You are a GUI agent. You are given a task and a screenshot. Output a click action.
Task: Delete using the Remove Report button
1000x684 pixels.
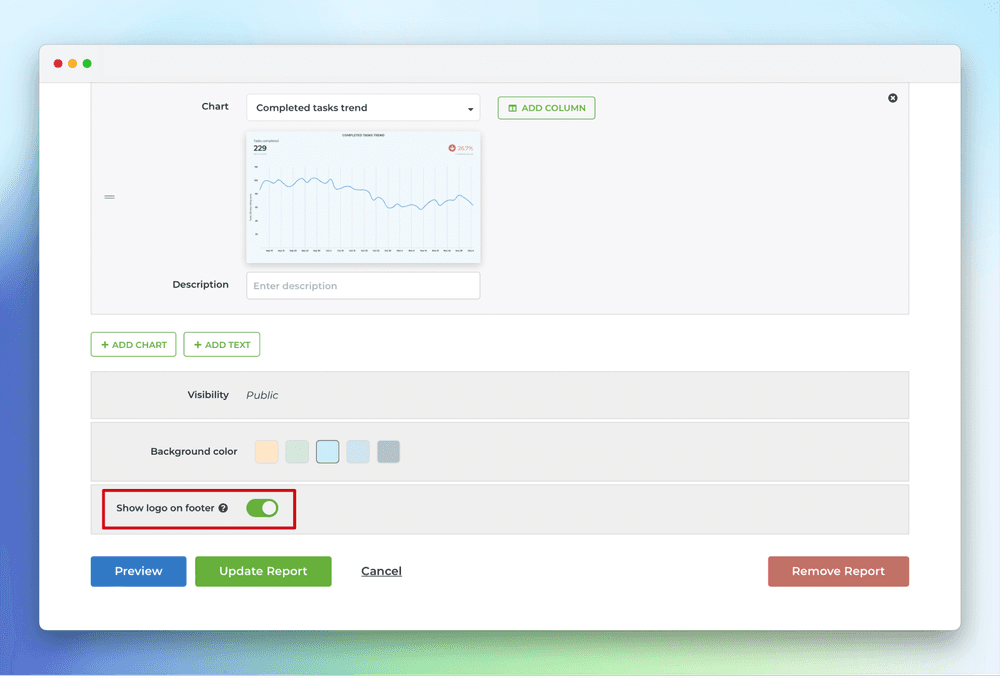click(838, 571)
